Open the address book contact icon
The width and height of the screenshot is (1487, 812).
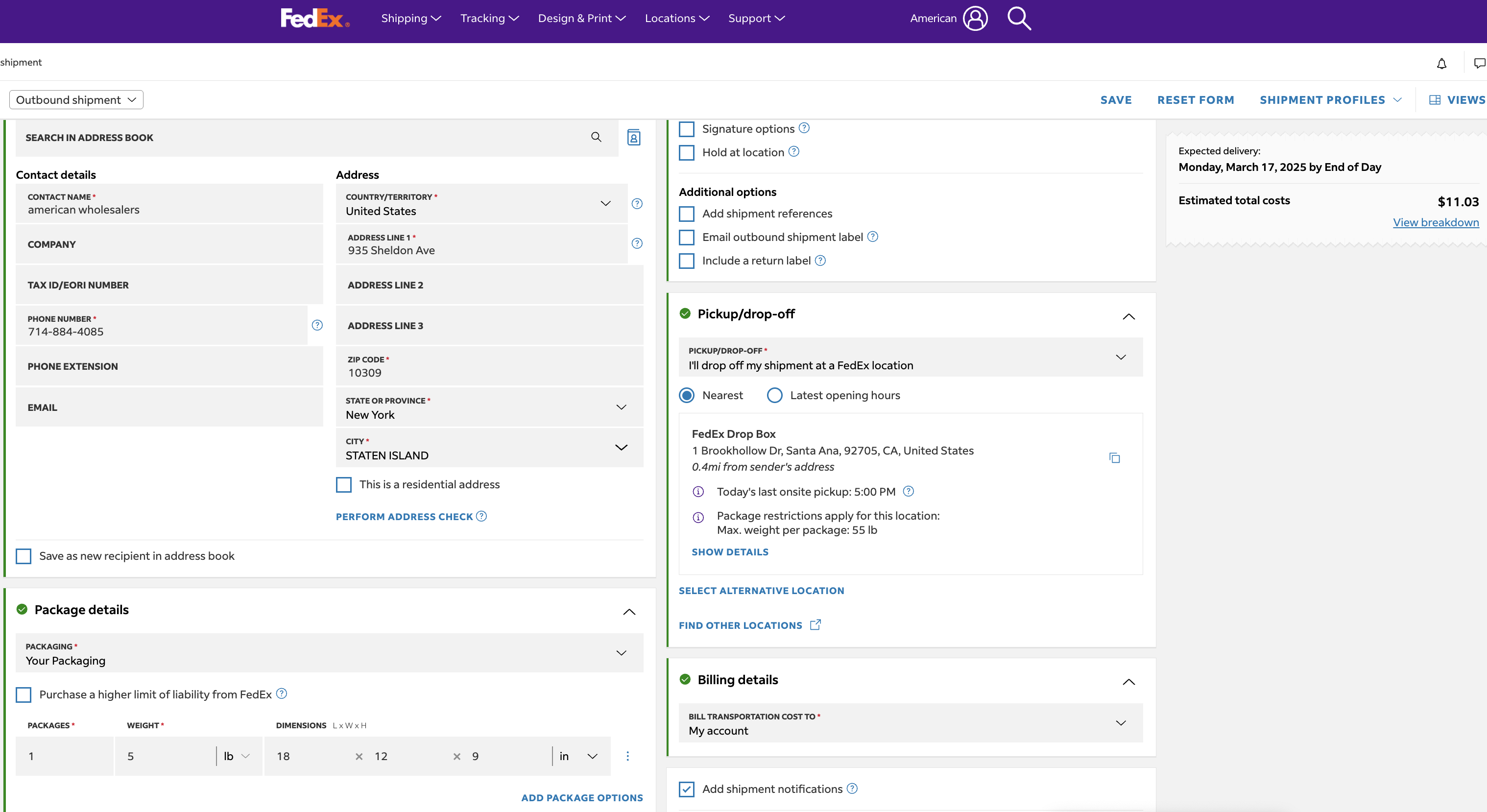(634, 137)
